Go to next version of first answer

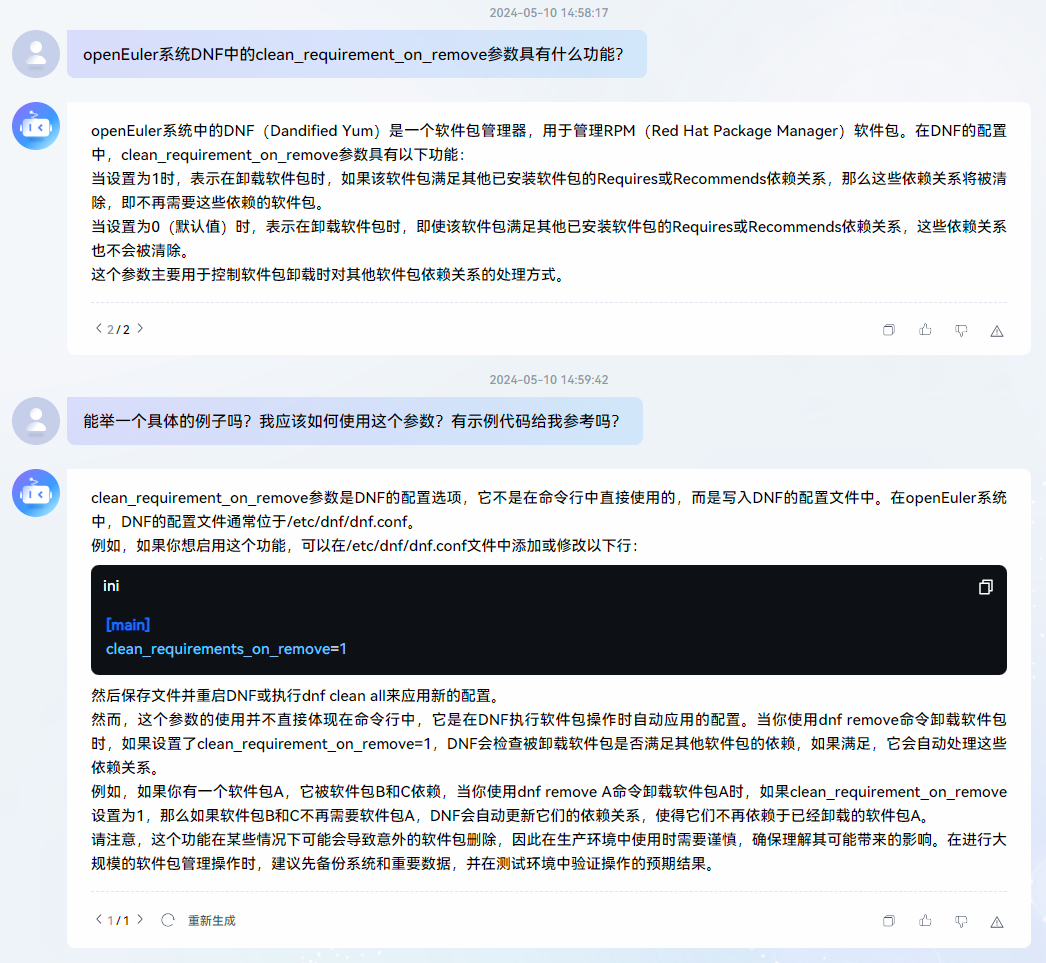coord(140,329)
